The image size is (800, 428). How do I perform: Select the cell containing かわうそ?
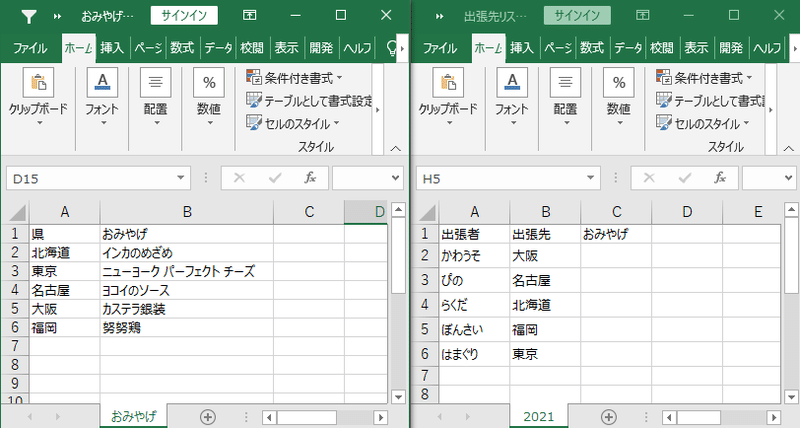(x=474, y=256)
